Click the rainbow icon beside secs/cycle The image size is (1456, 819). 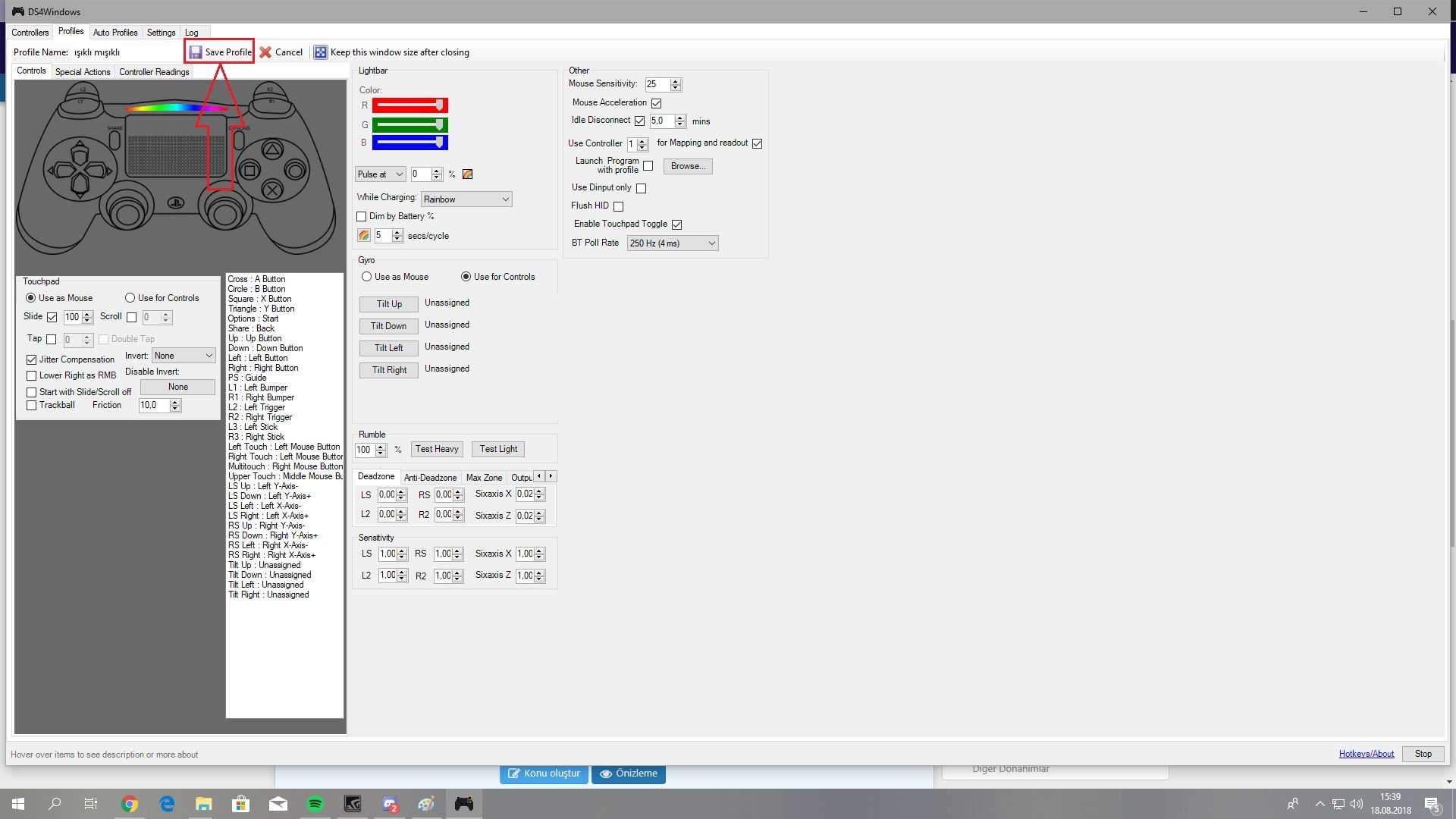pos(364,236)
